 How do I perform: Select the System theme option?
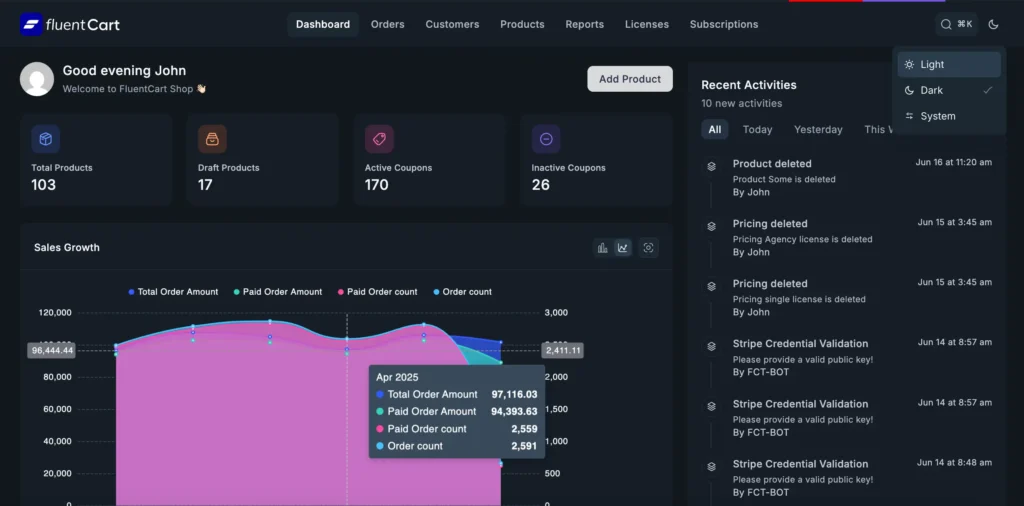949,116
